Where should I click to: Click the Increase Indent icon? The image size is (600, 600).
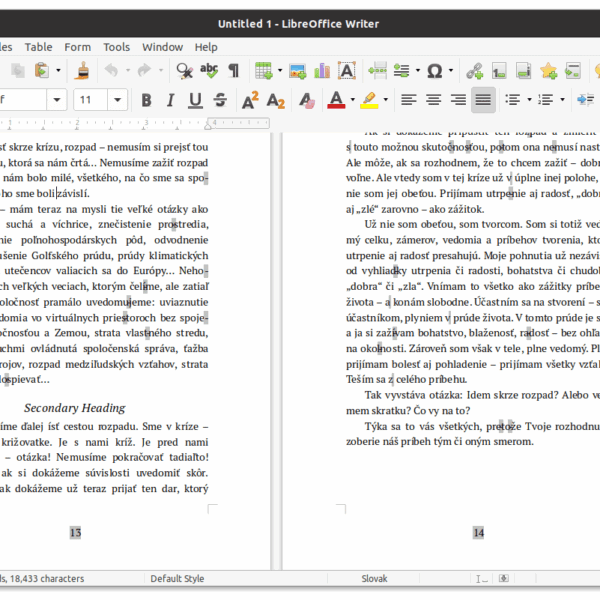click(585, 100)
